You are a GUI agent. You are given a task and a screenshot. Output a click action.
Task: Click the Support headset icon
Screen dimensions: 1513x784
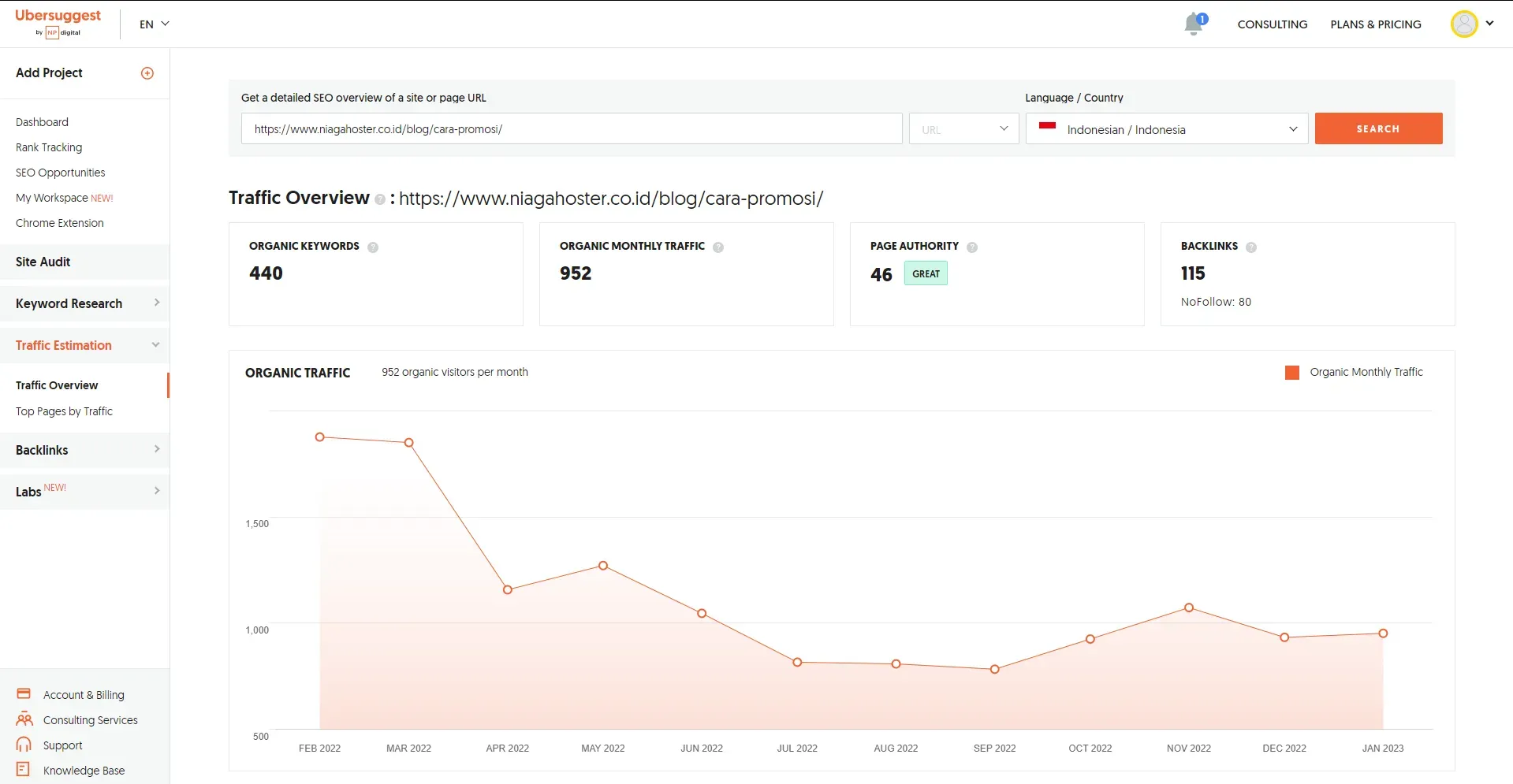(x=24, y=745)
